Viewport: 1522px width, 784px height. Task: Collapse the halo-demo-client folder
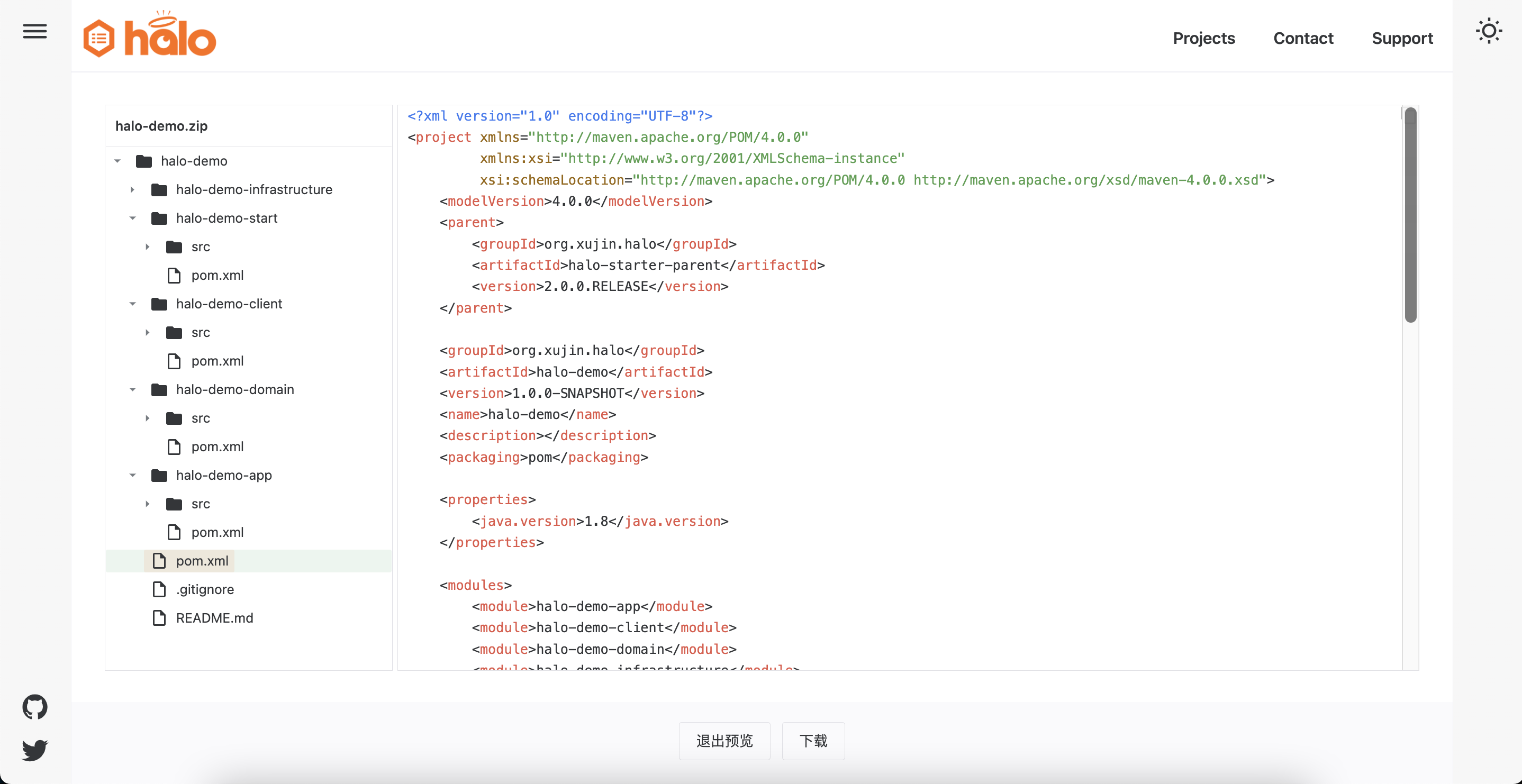pyautogui.click(x=132, y=304)
